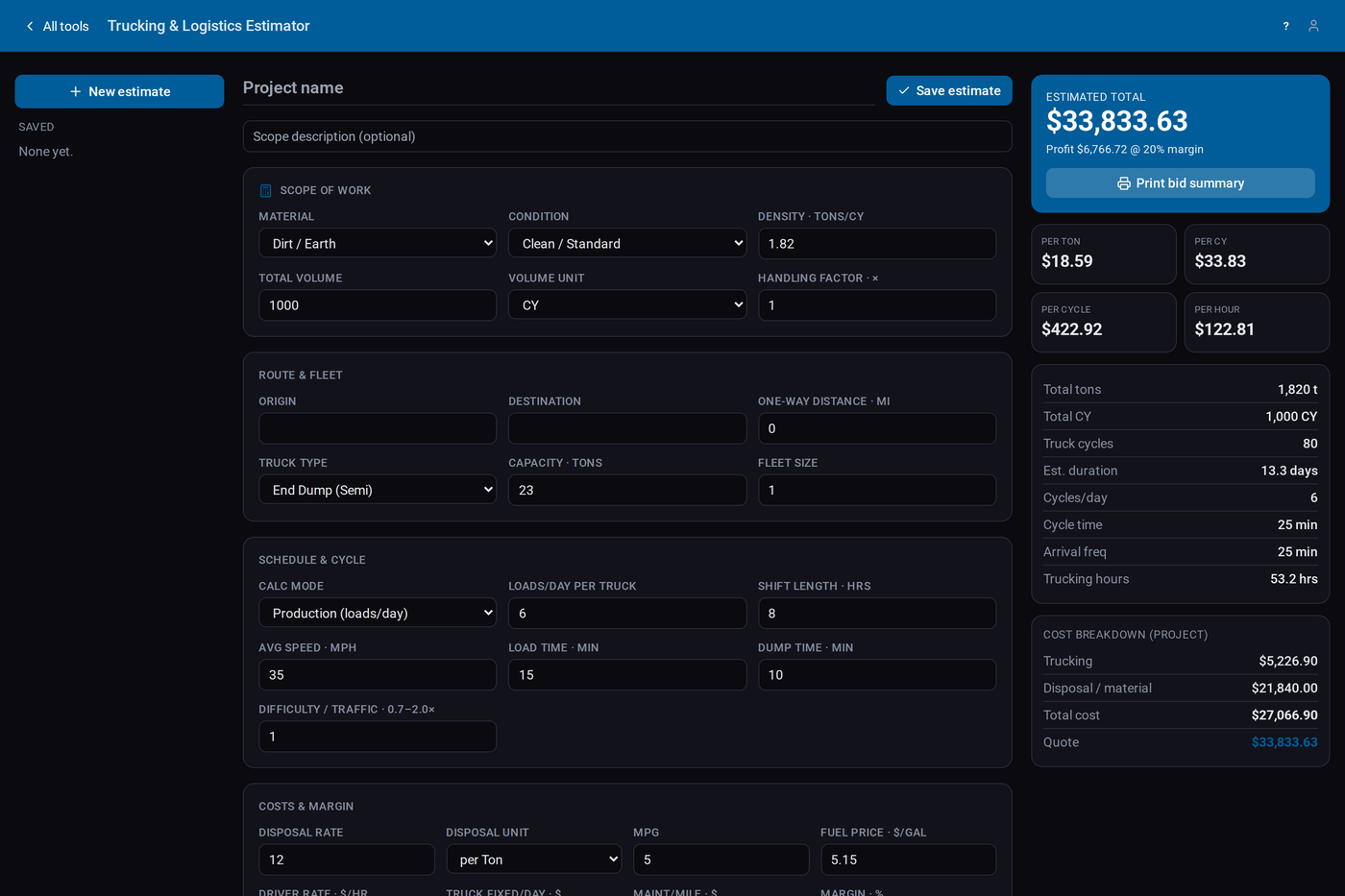Click the Profit $6,766.72 margin text
This screenshot has height=896, width=1345.
[1125, 150]
